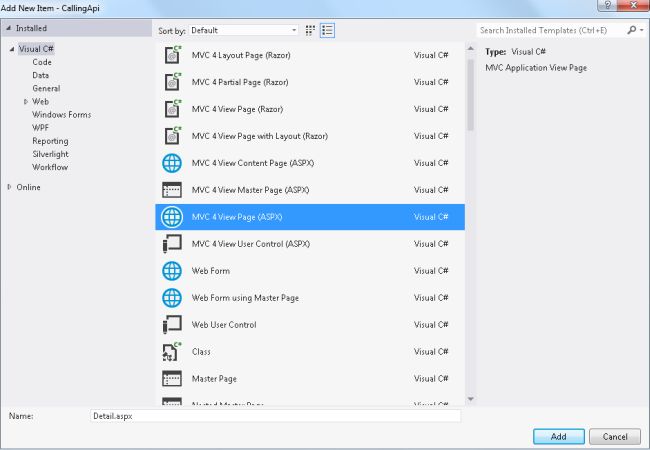Click the Master Page template icon
Image resolution: width=650 pixels, height=450 pixels.
pyautogui.click(x=172, y=378)
